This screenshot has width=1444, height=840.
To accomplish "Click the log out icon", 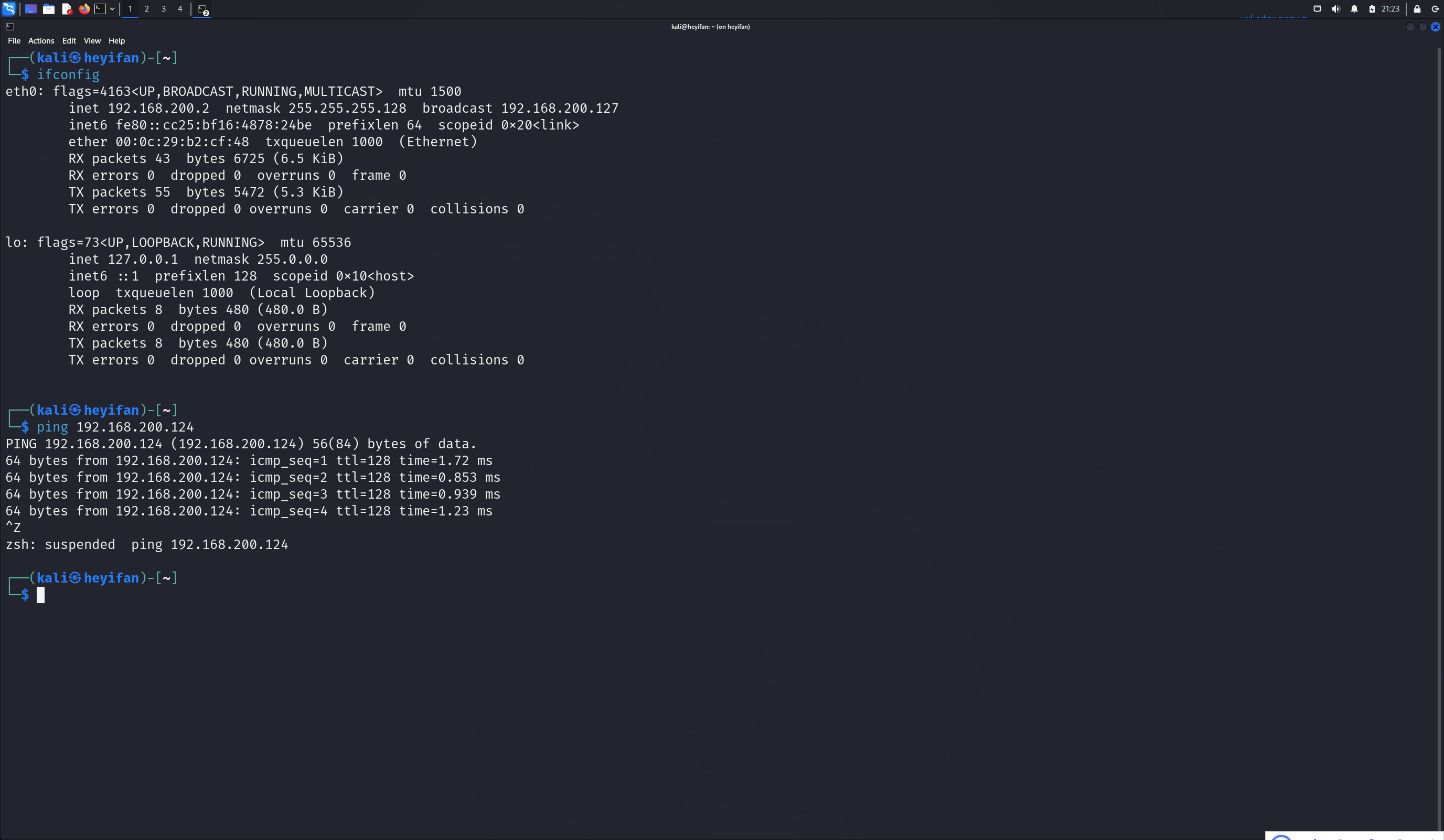I will tap(1436, 8).
